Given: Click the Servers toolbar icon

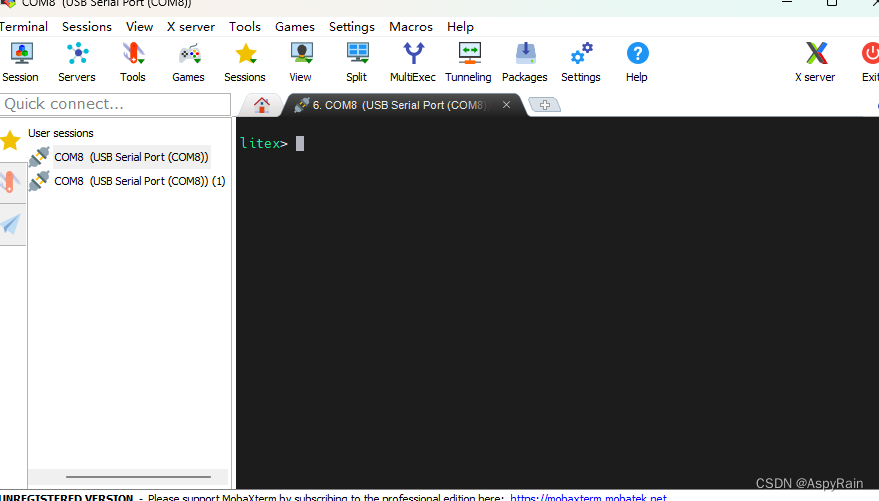Looking at the screenshot, I should pos(77,54).
